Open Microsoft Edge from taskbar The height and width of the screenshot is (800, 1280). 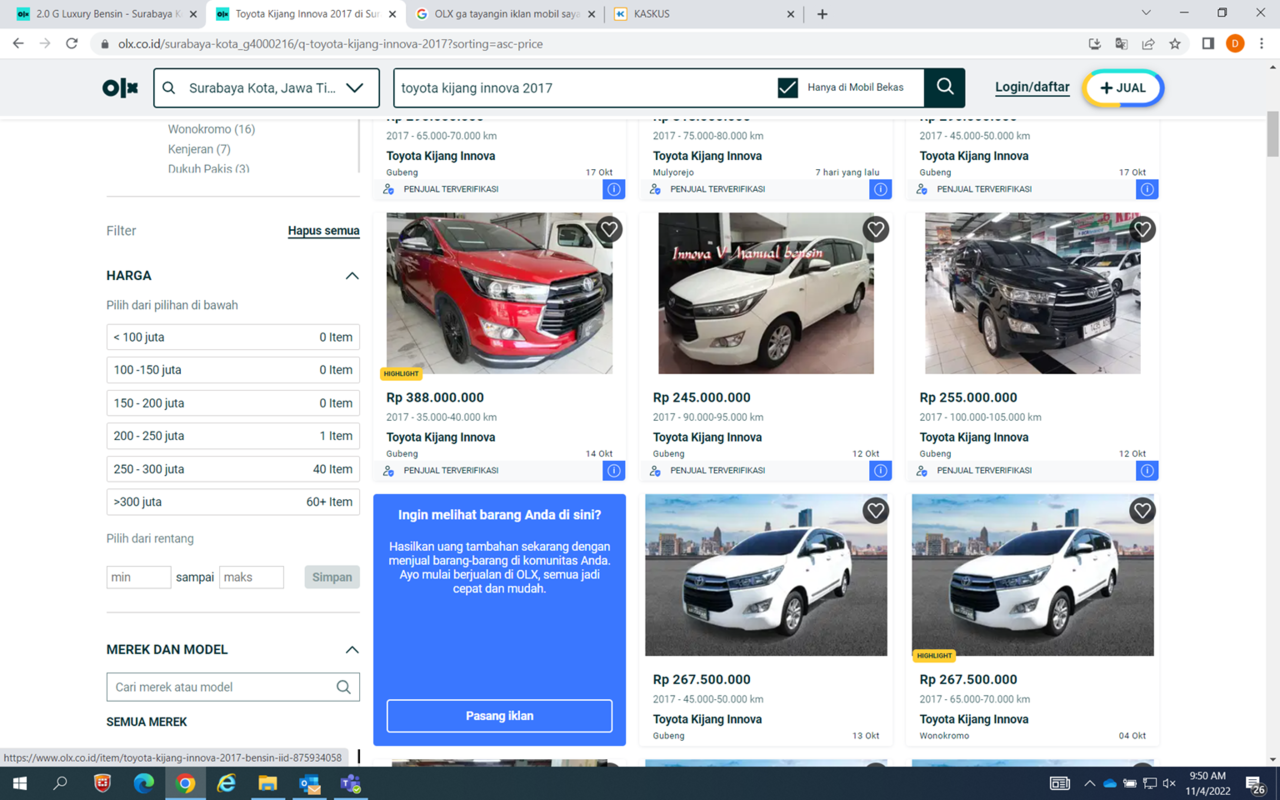pos(144,784)
